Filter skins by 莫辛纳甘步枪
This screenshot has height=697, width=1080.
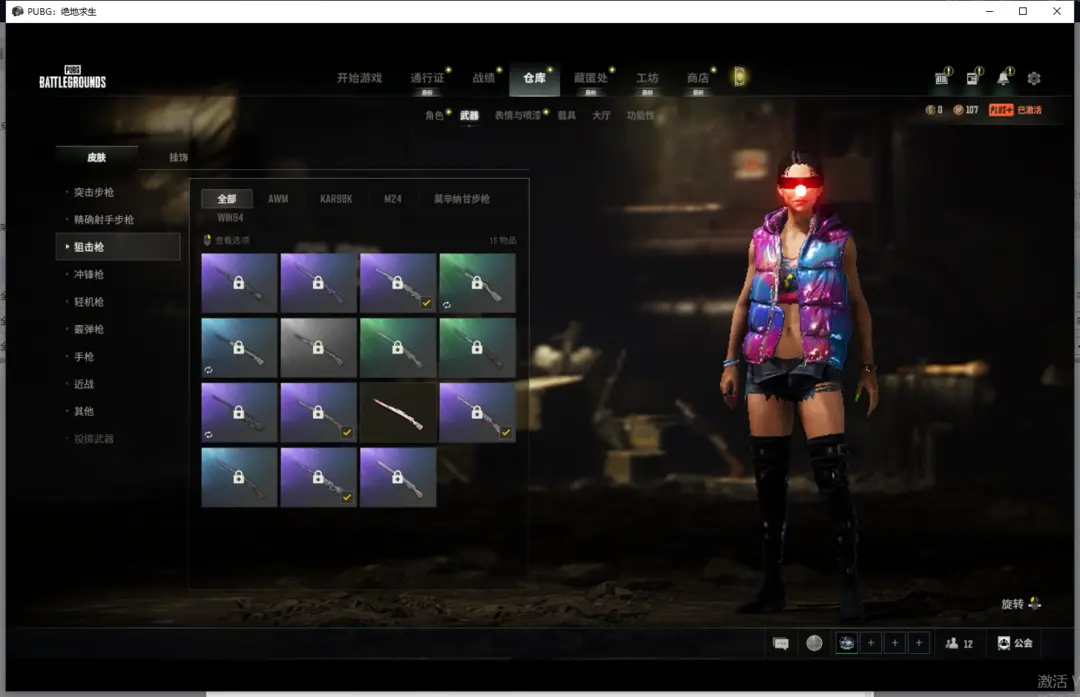(x=461, y=198)
